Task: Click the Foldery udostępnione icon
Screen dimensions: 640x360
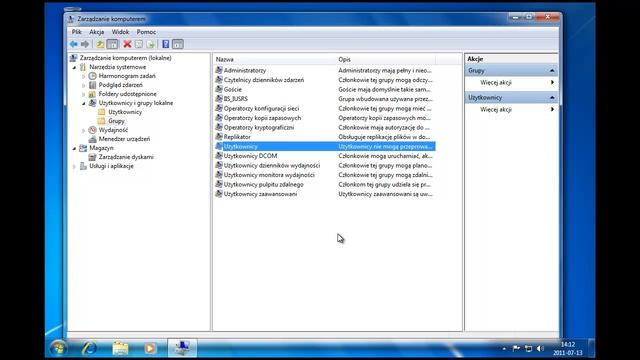Action: coord(93,94)
